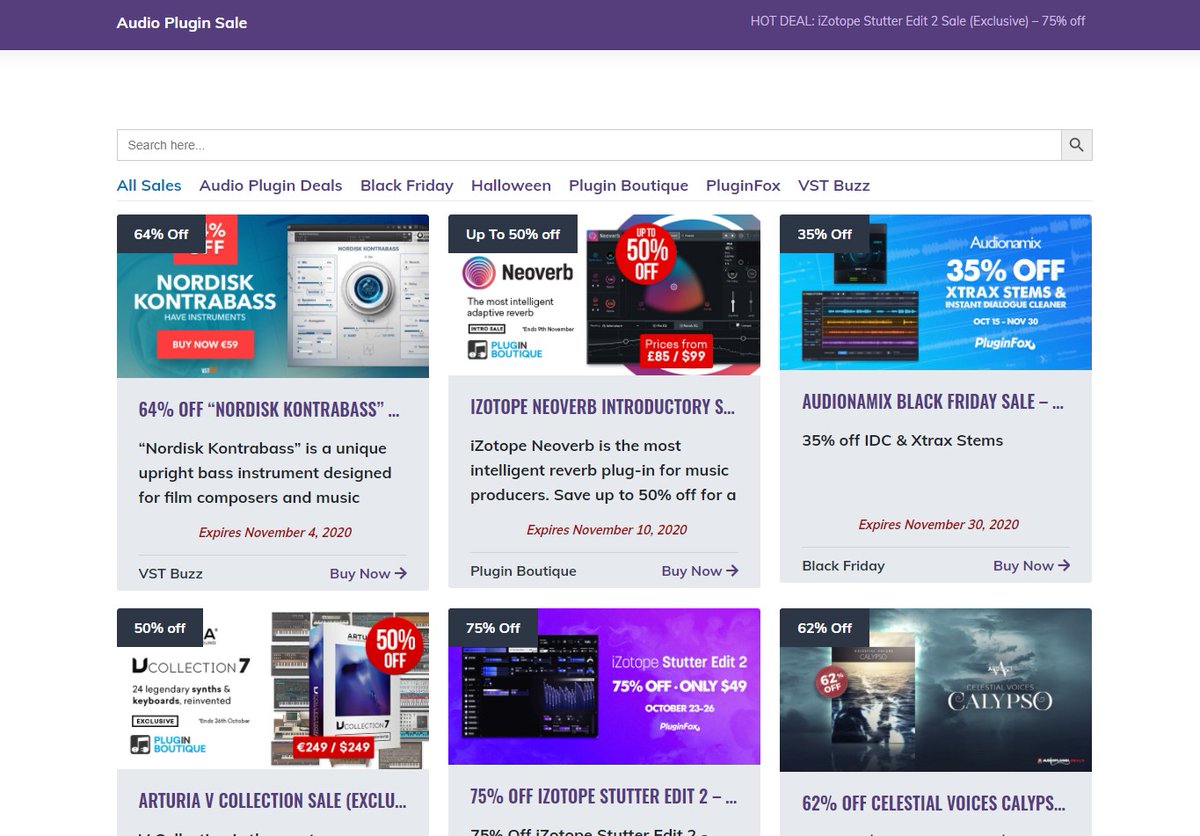The image size is (1200, 836).
Task: Click the 'Up To 50% off' badge
Action: (x=513, y=234)
